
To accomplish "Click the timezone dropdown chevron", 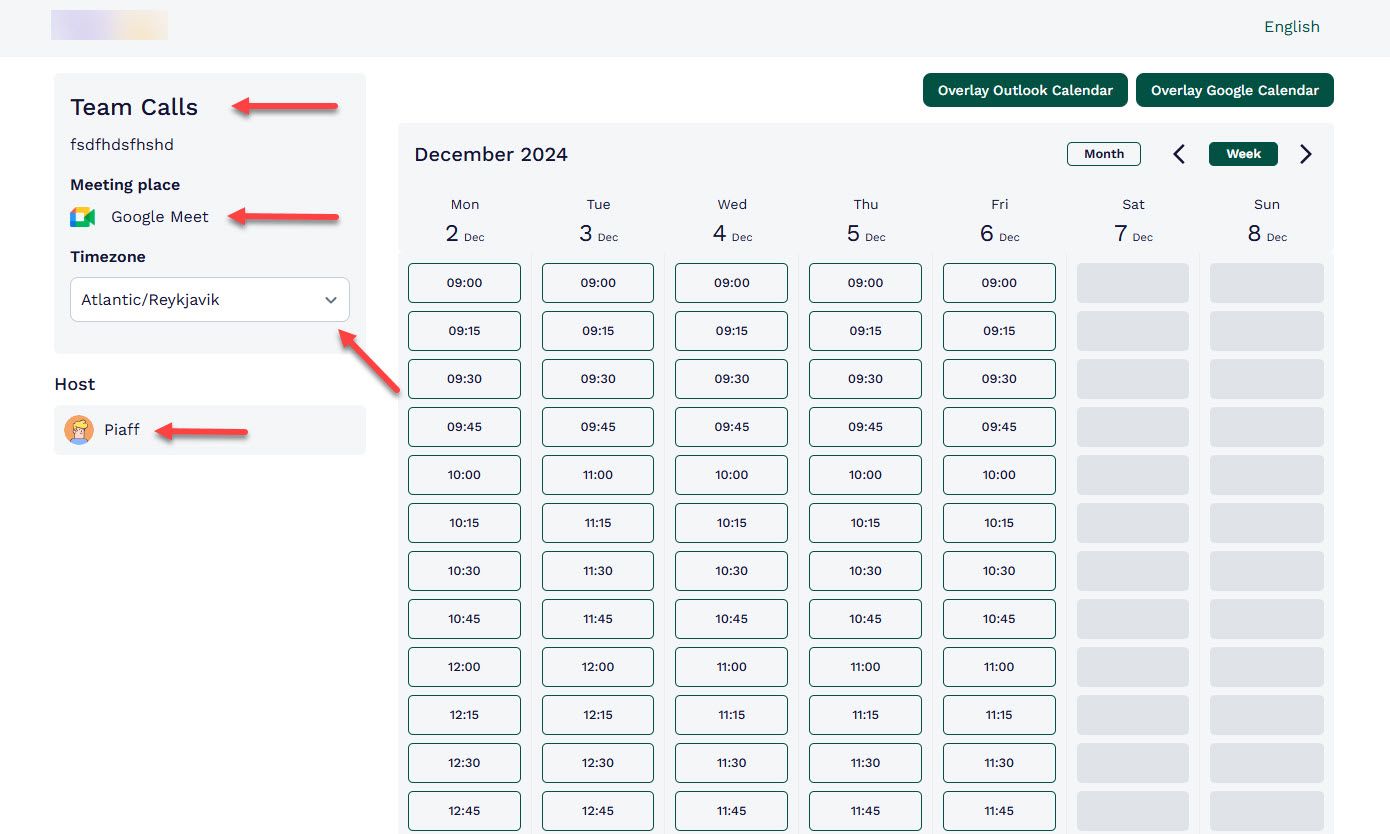I will point(331,299).
